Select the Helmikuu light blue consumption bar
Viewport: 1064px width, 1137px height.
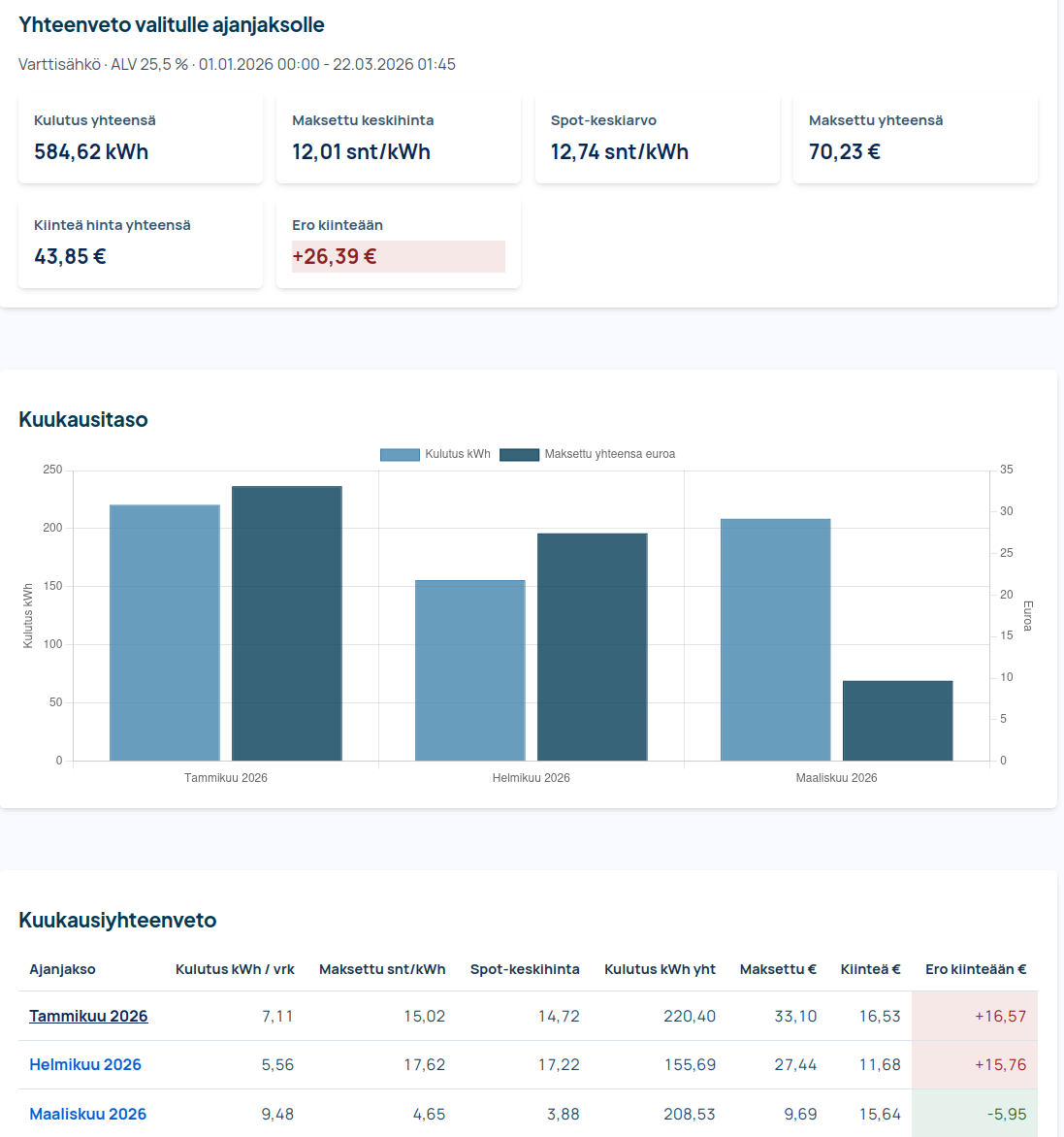(x=470, y=670)
